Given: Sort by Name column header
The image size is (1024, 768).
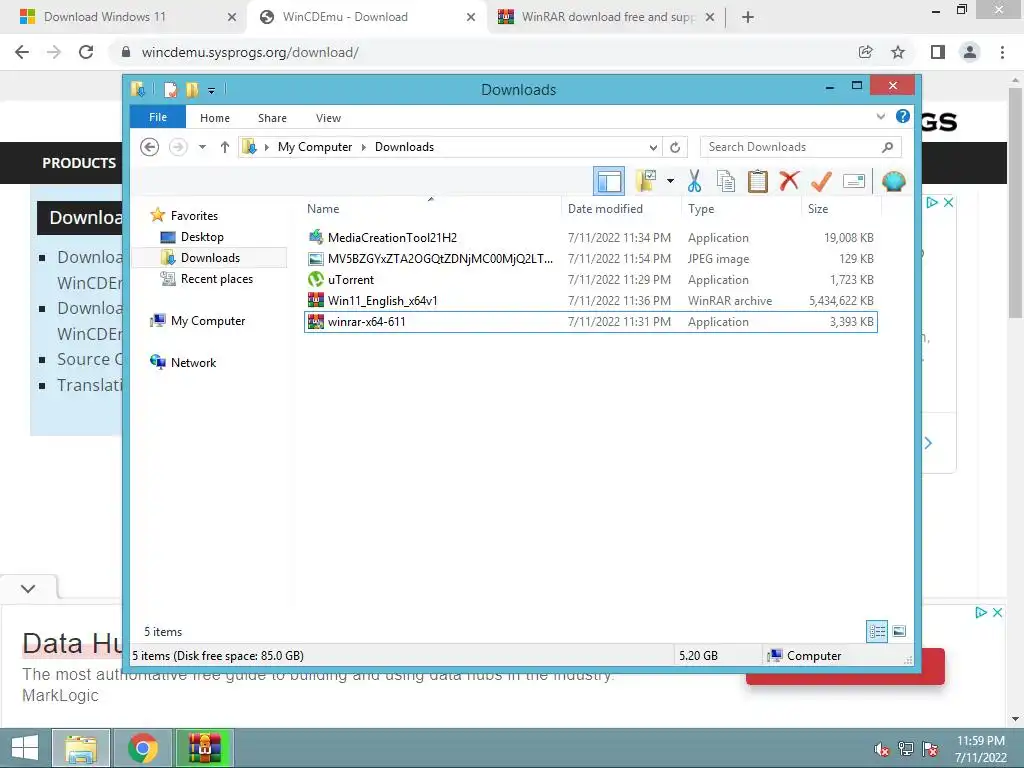Looking at the screenshot, I should 431,209.
